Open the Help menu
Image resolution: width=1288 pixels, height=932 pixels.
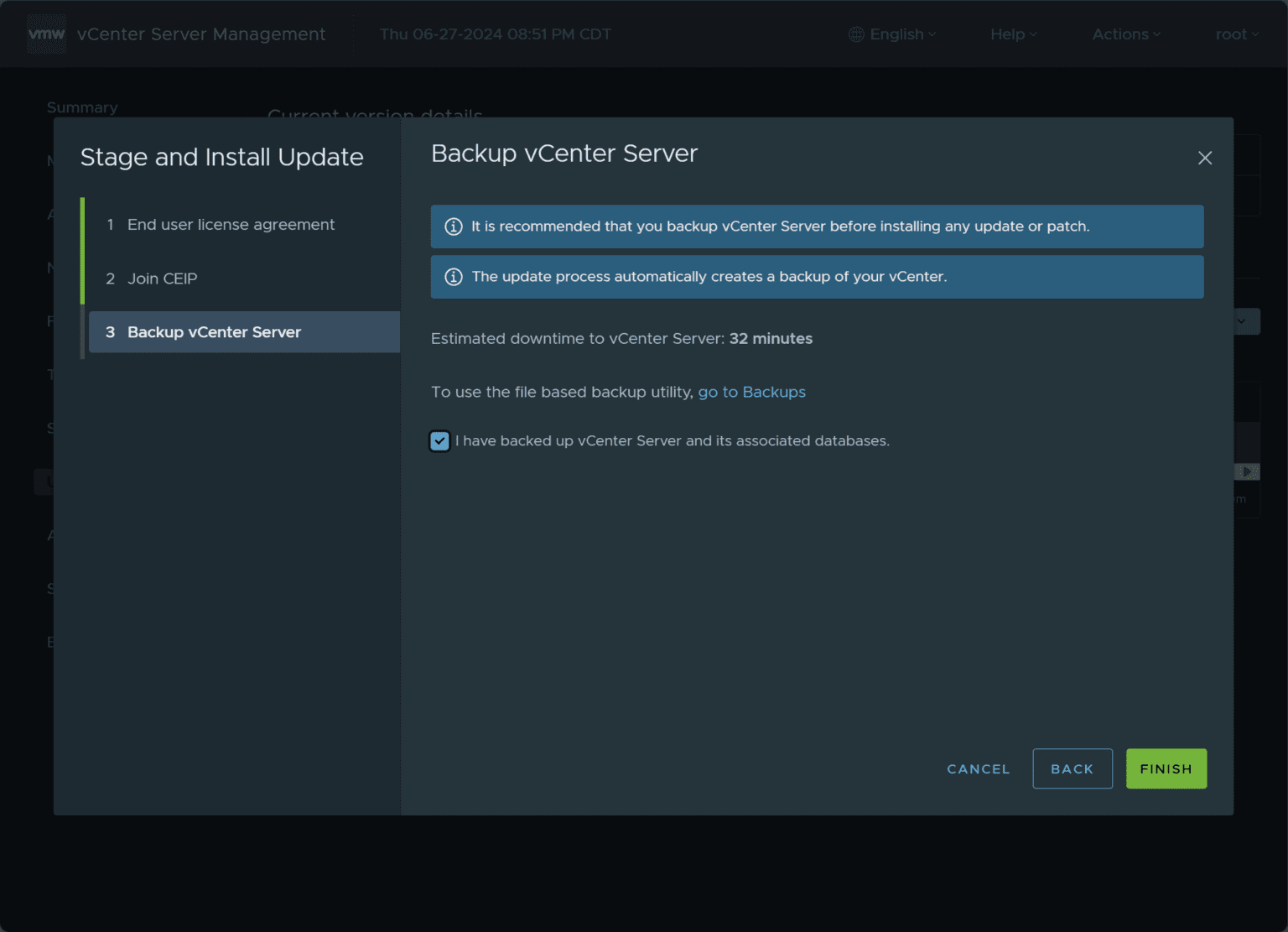1012,34
